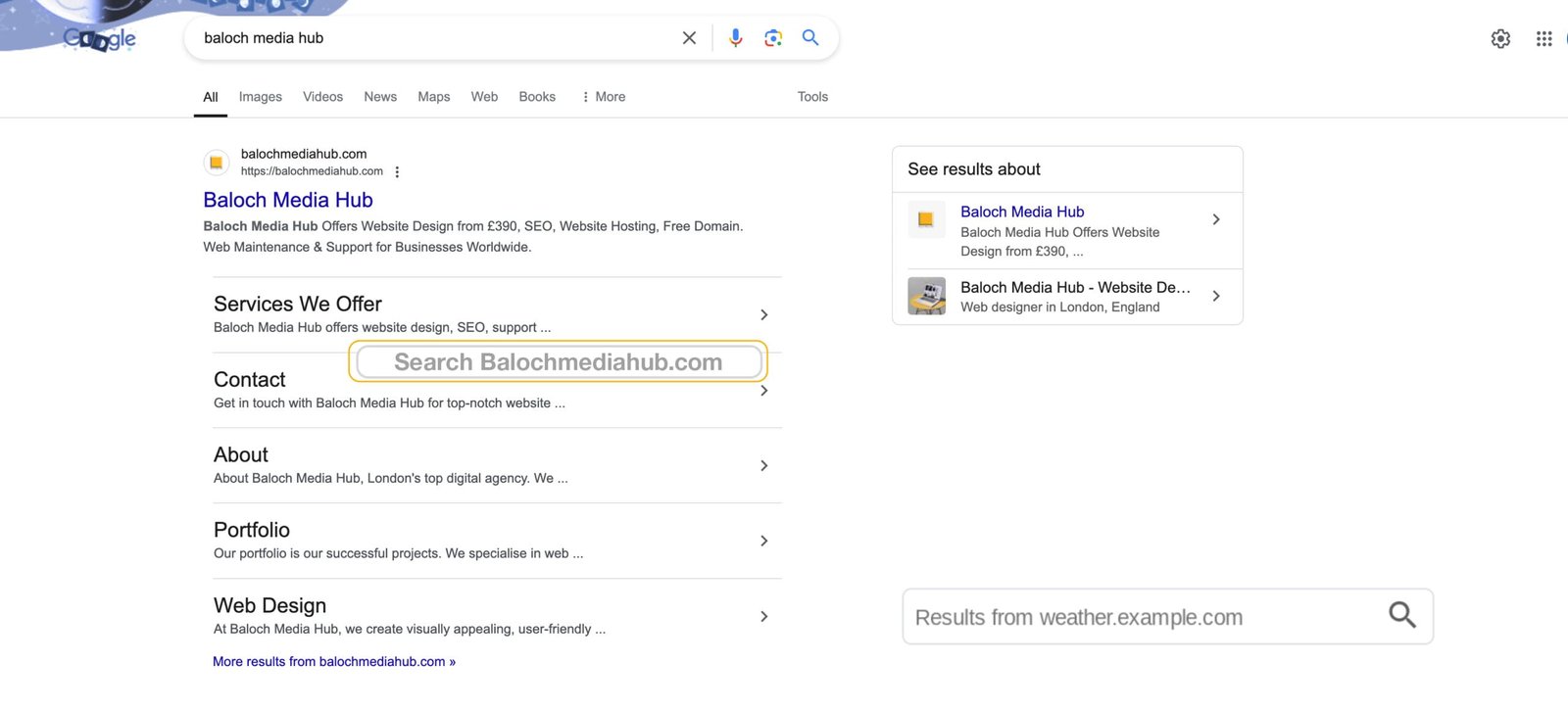Click the balochmediahub.com site favicon
The image size is (1568, 710).
click(217, 163)
